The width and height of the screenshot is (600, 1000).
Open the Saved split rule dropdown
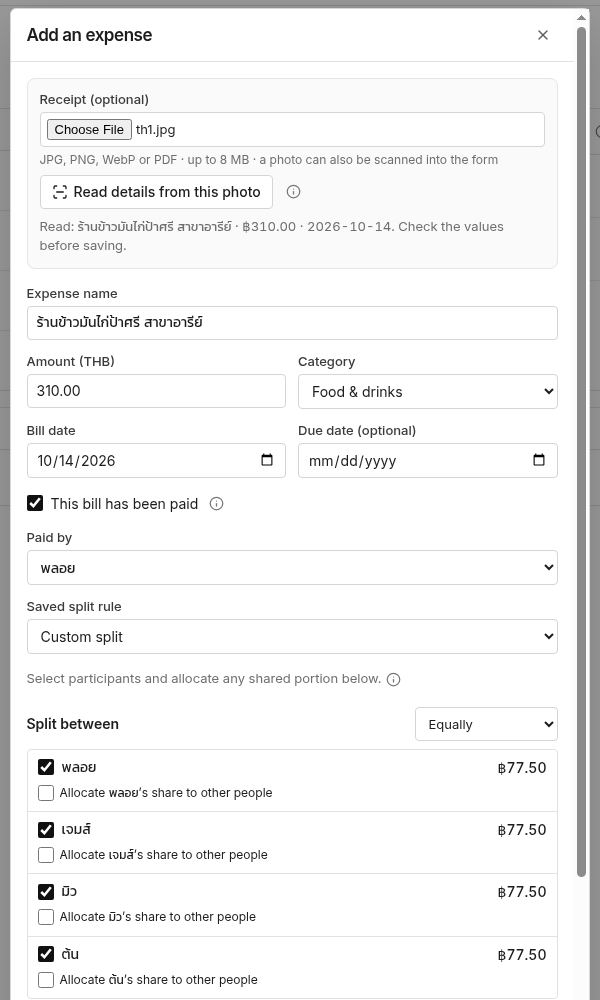coord(292,636)
